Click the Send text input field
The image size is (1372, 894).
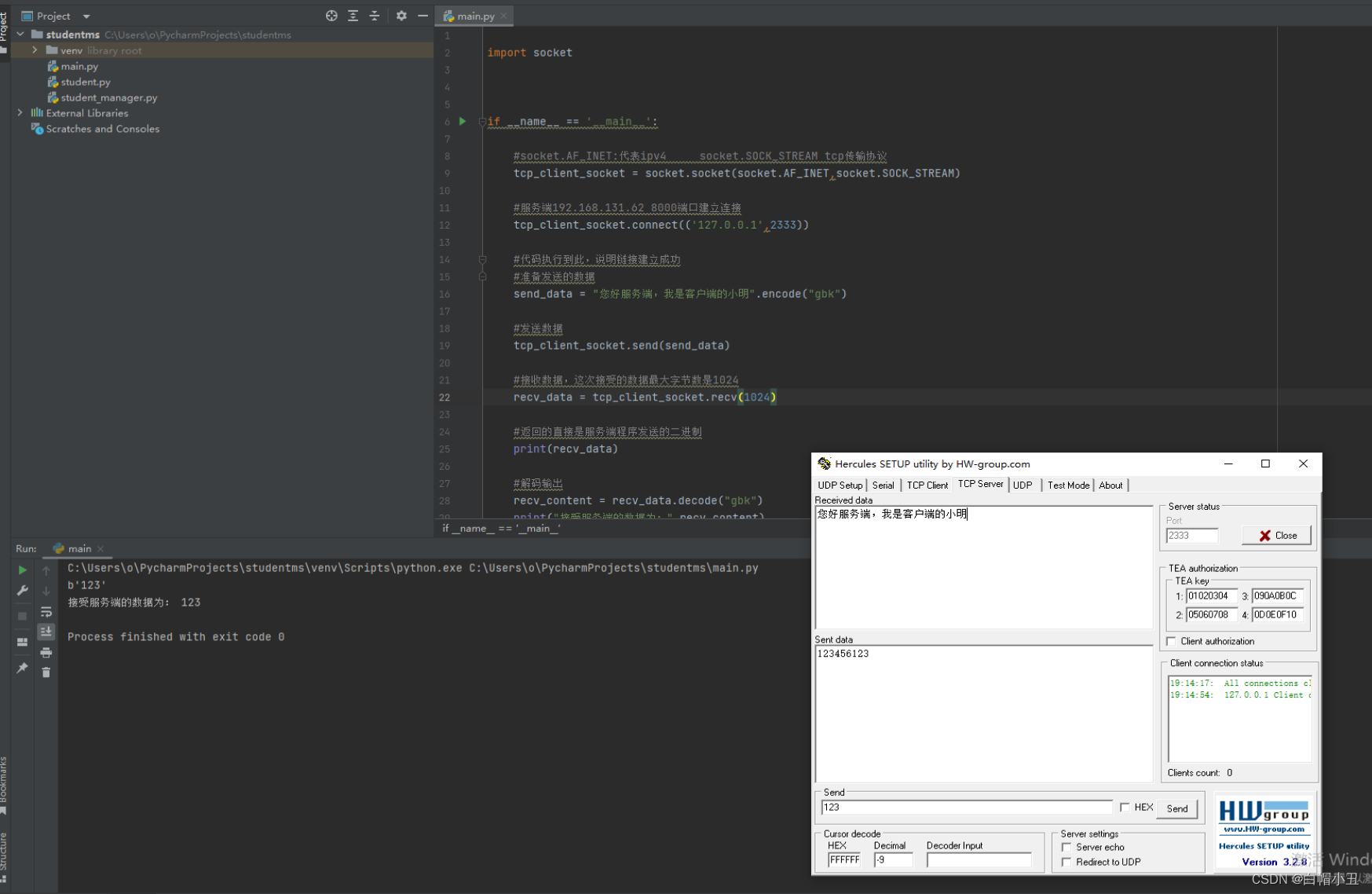[x=966, y=808]
